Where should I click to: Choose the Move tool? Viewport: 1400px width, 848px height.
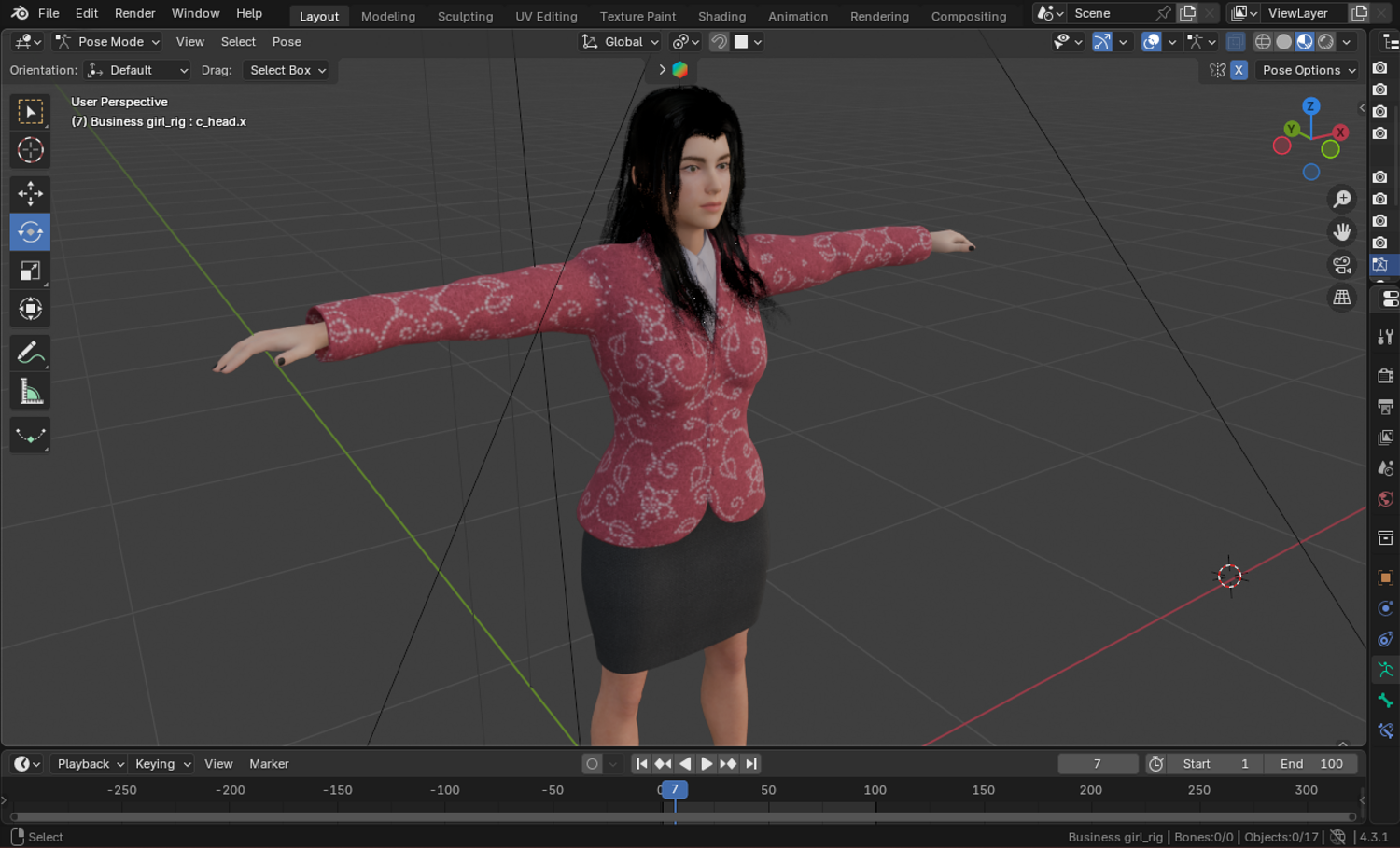[x=30, y=193]
